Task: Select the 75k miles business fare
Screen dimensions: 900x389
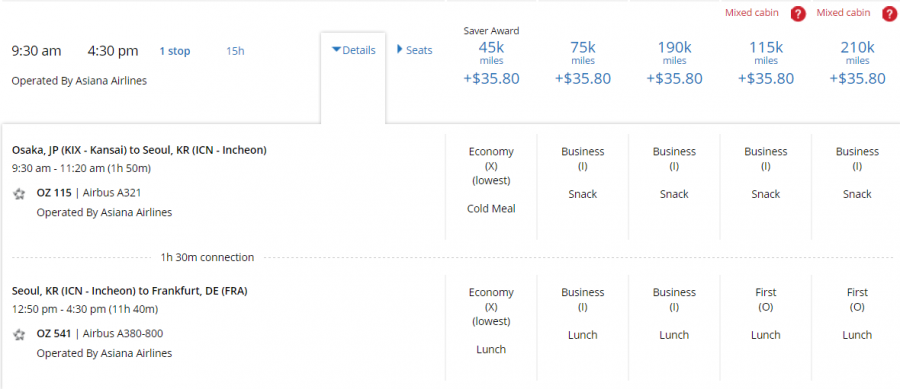Action: coord(583,63)
